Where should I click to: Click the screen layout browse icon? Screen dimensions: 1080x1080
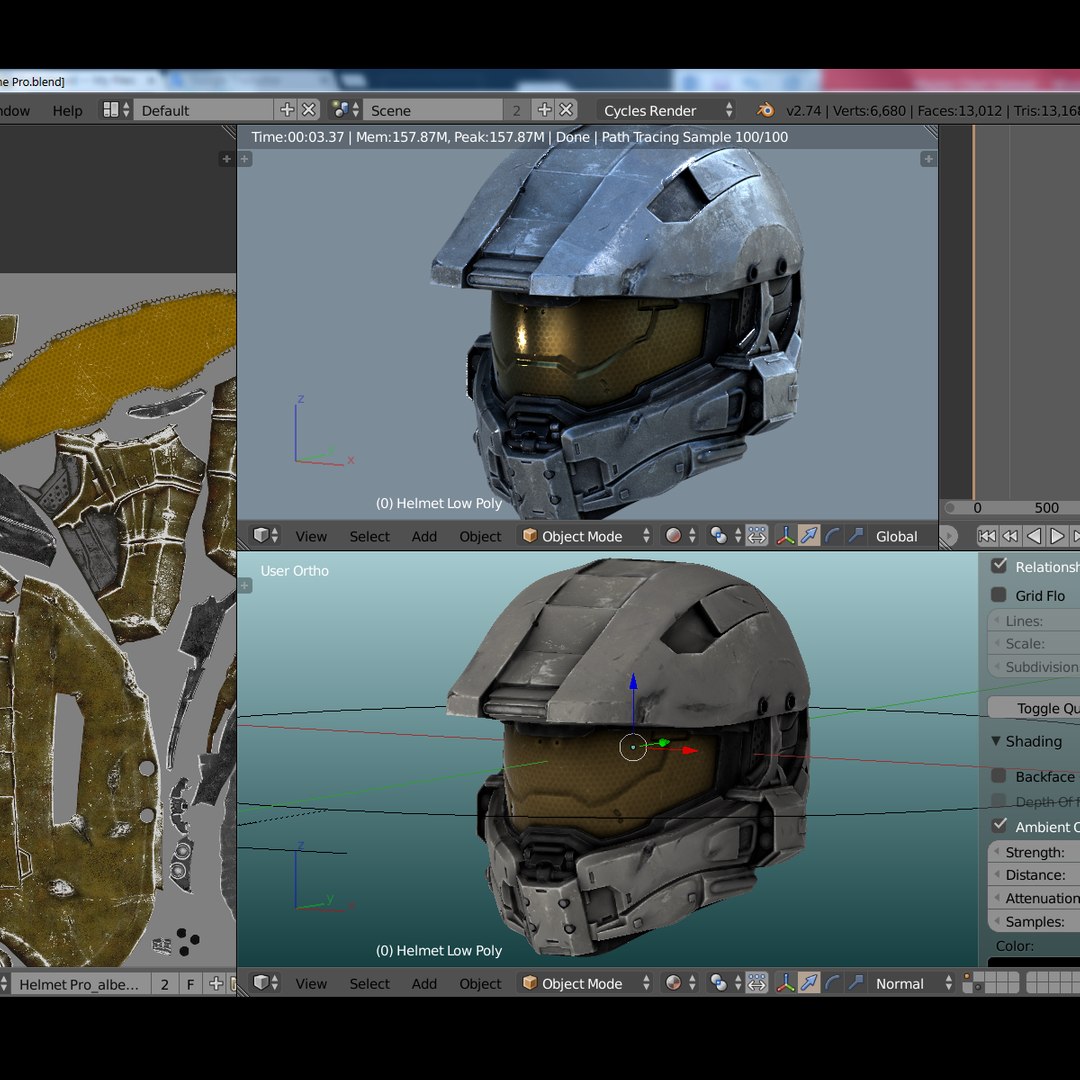pos(115,110)
